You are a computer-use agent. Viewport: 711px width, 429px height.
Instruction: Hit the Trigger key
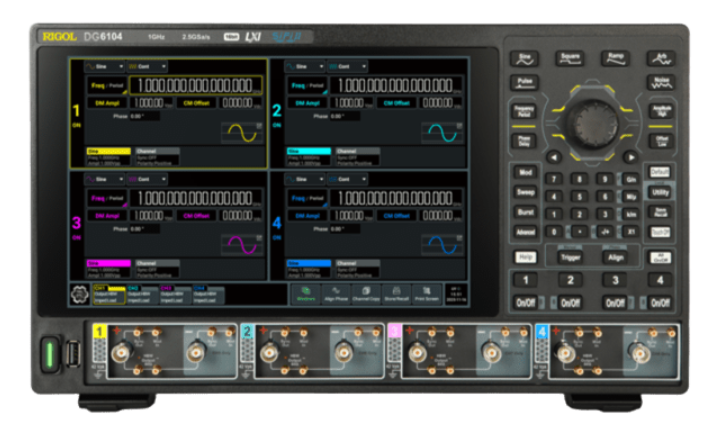(x=570, y=258)
